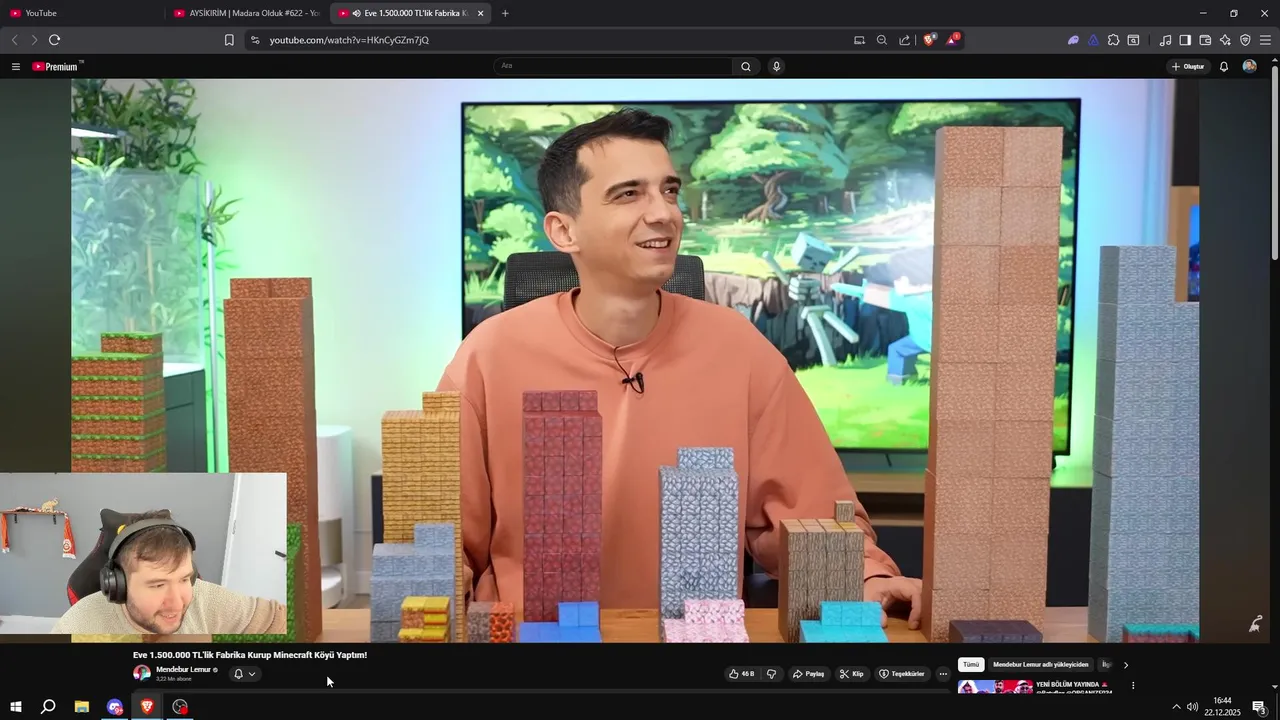Dislike the video with thumbs down
Viewport: 1280px width, 720px height.
click(771, 674)
